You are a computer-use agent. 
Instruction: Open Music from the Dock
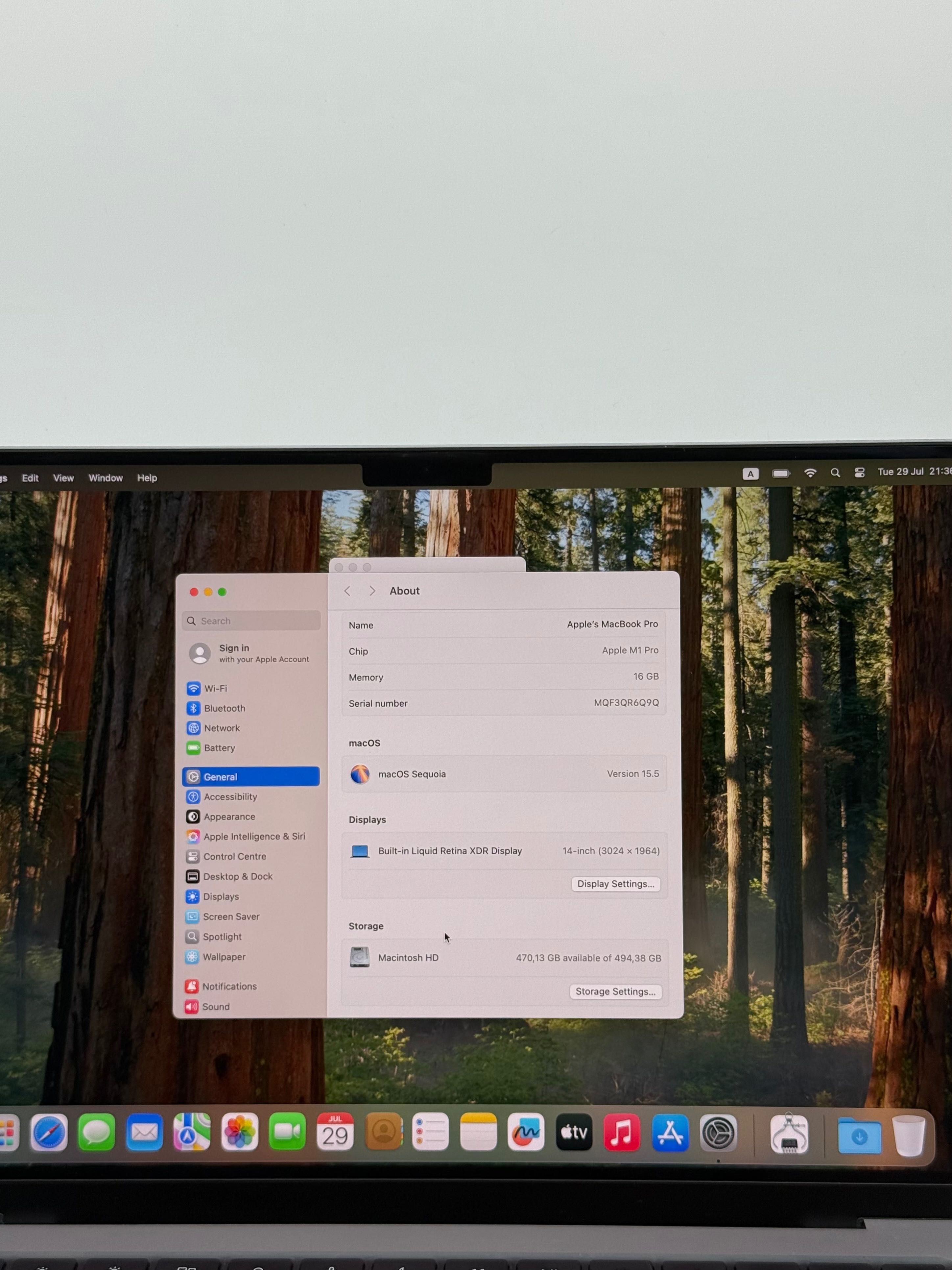[x=622, y=1133]
